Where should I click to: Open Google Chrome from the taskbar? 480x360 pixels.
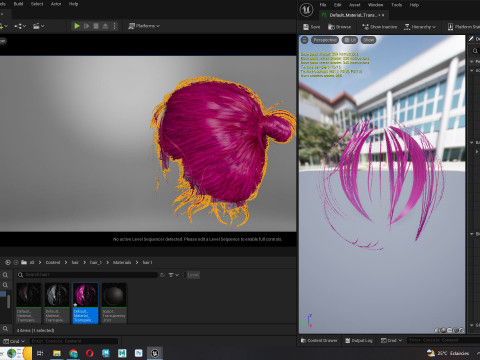click(73, 353)
